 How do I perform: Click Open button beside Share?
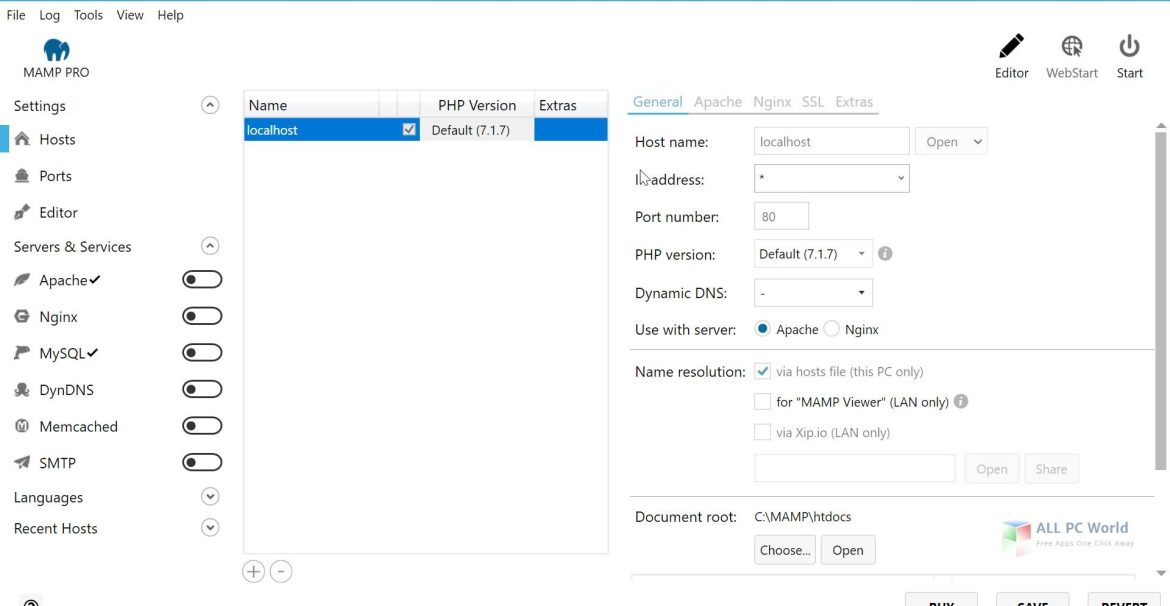(x=992, y=469)
